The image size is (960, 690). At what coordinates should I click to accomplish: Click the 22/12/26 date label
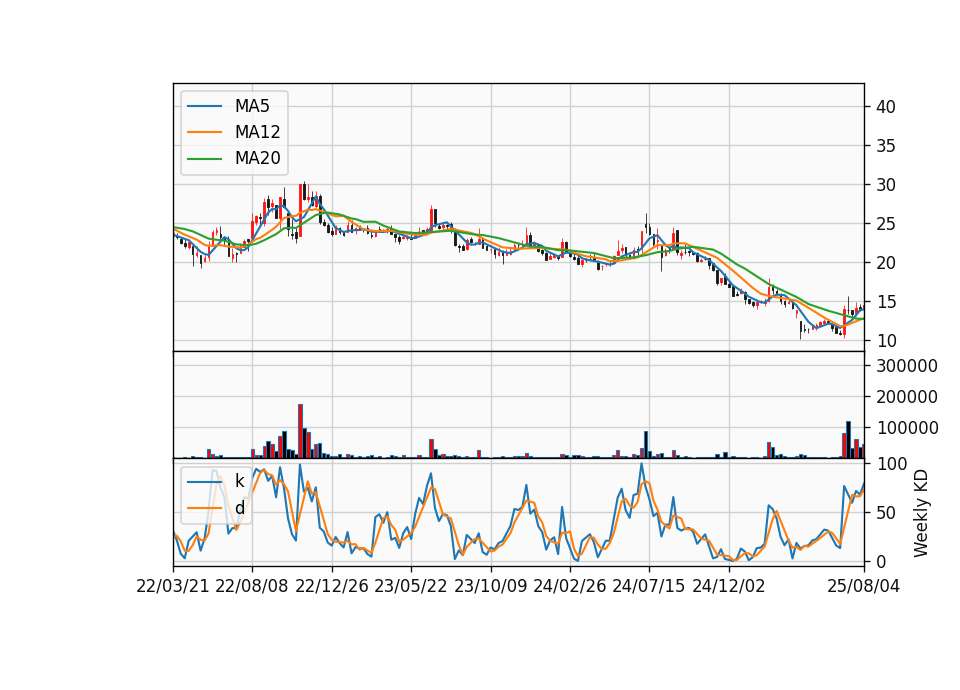tap(332, 586)
